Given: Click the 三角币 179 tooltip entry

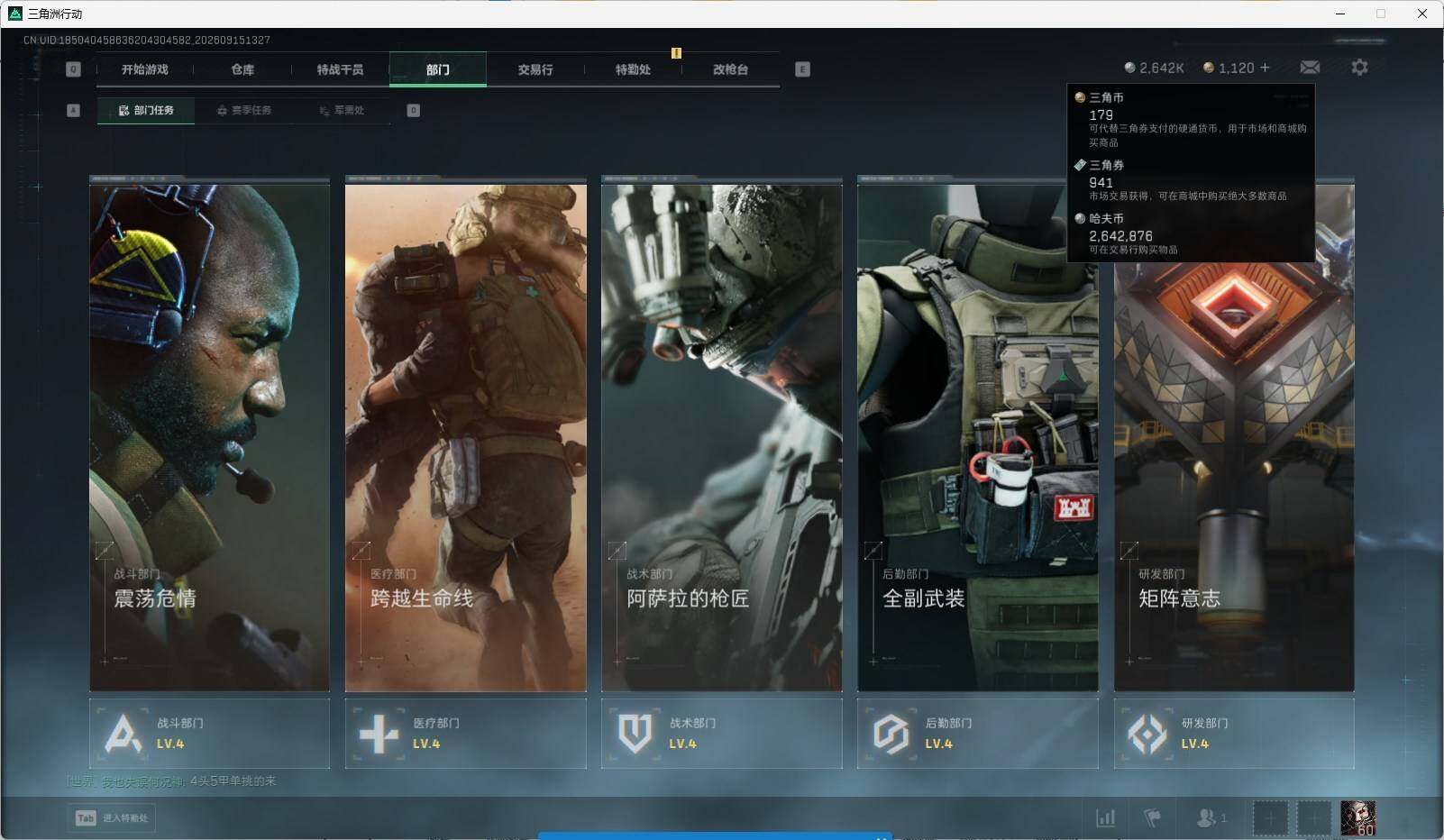Looking at the screenshot, I should click(1190, 119).
